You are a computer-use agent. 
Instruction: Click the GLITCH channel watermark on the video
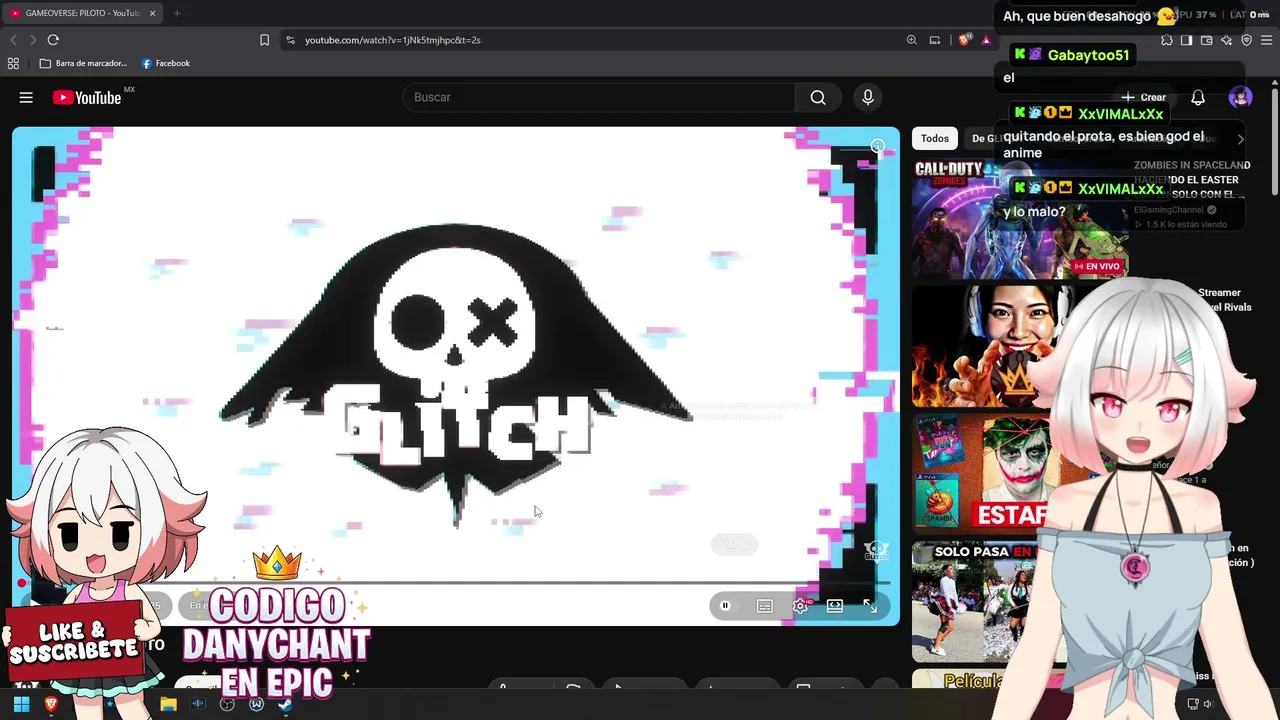[876, 551]
